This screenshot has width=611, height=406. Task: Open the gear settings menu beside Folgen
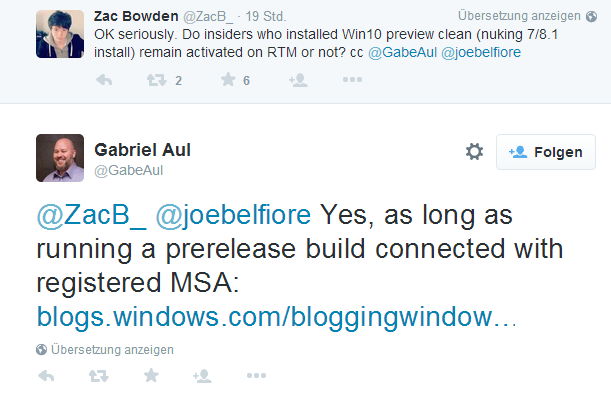474,152
